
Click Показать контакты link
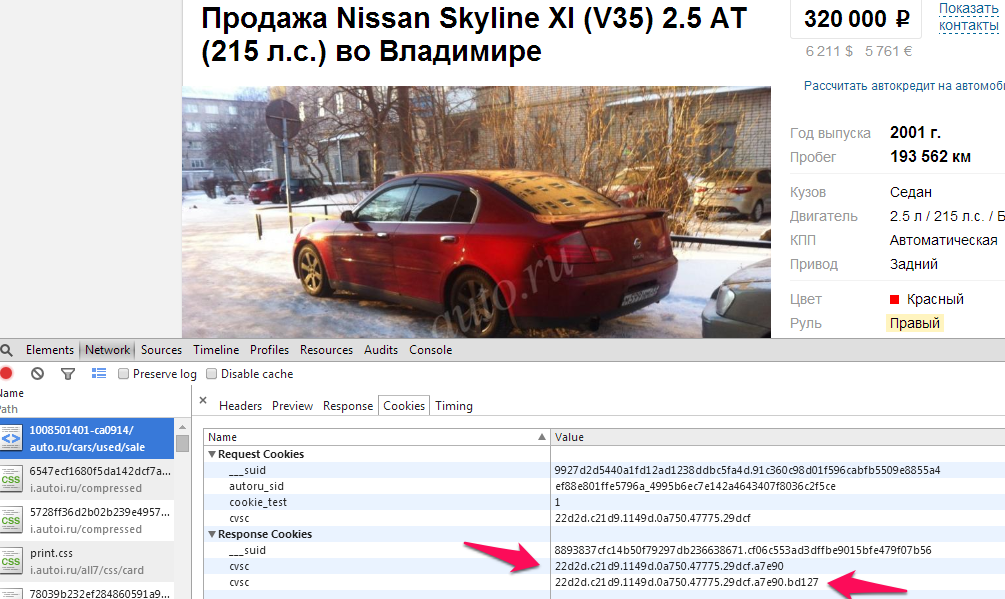tap(968, 17)
